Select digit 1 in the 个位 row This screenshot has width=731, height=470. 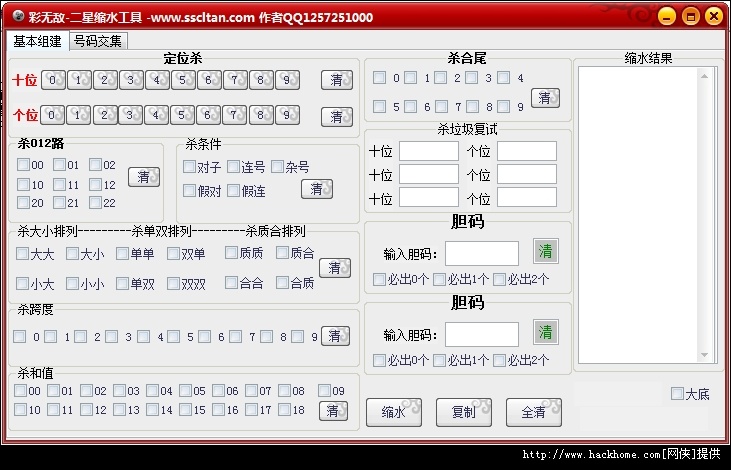click(78, 115)
